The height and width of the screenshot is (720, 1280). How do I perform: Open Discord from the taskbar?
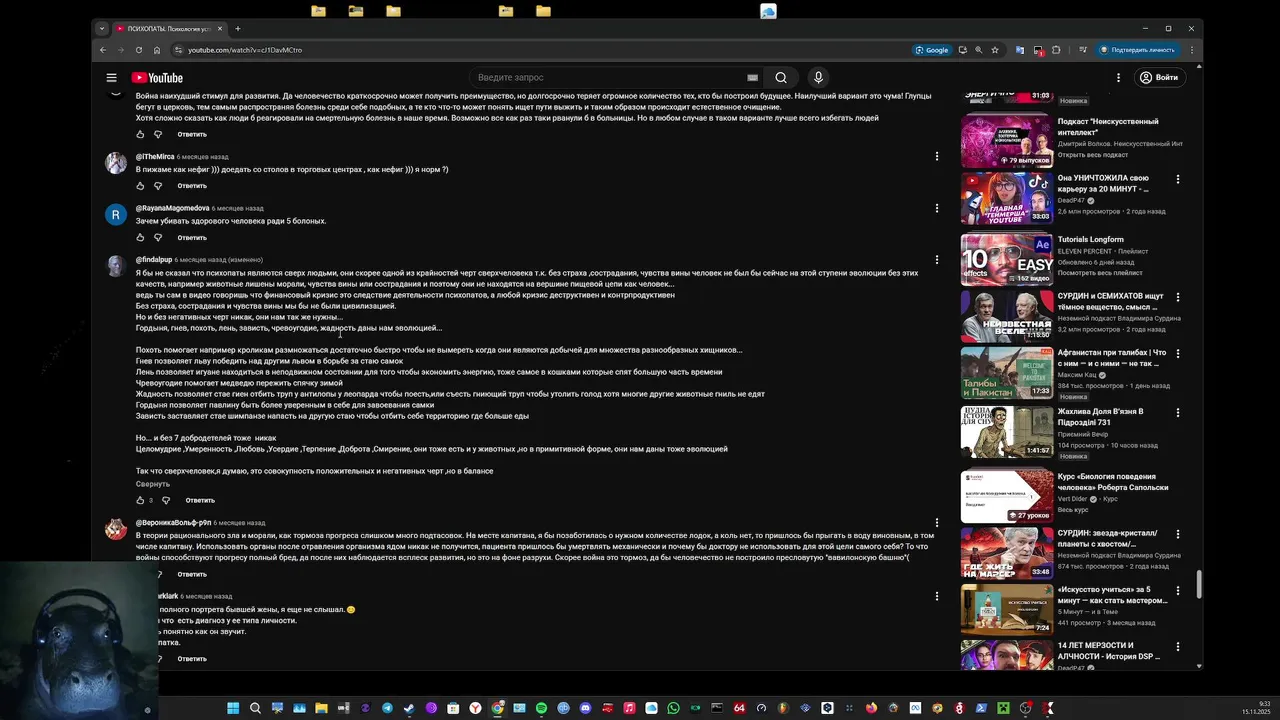[585, 708]
